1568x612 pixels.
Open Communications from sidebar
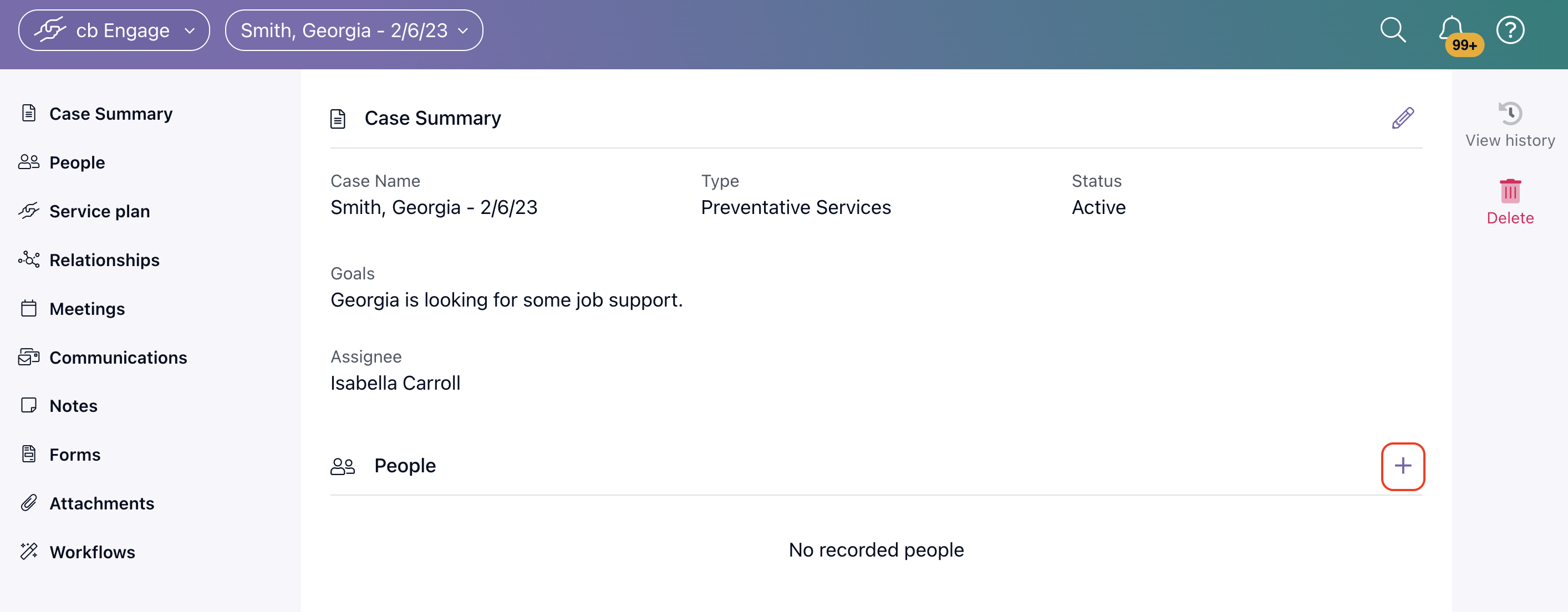pos(118,357)
